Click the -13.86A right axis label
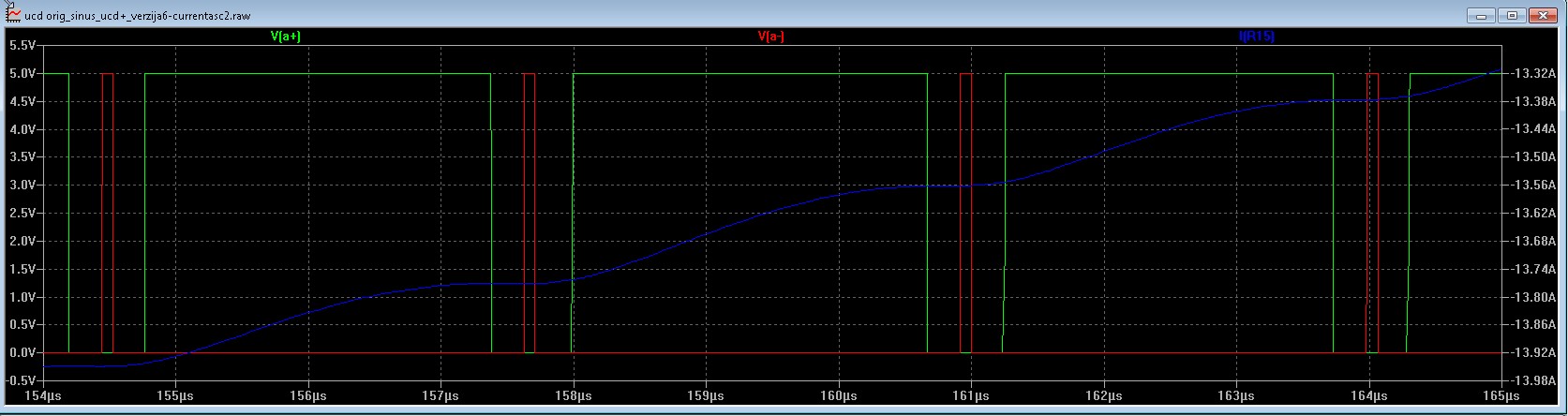The image size is (1568, 416). click(x=1531, y=325)
